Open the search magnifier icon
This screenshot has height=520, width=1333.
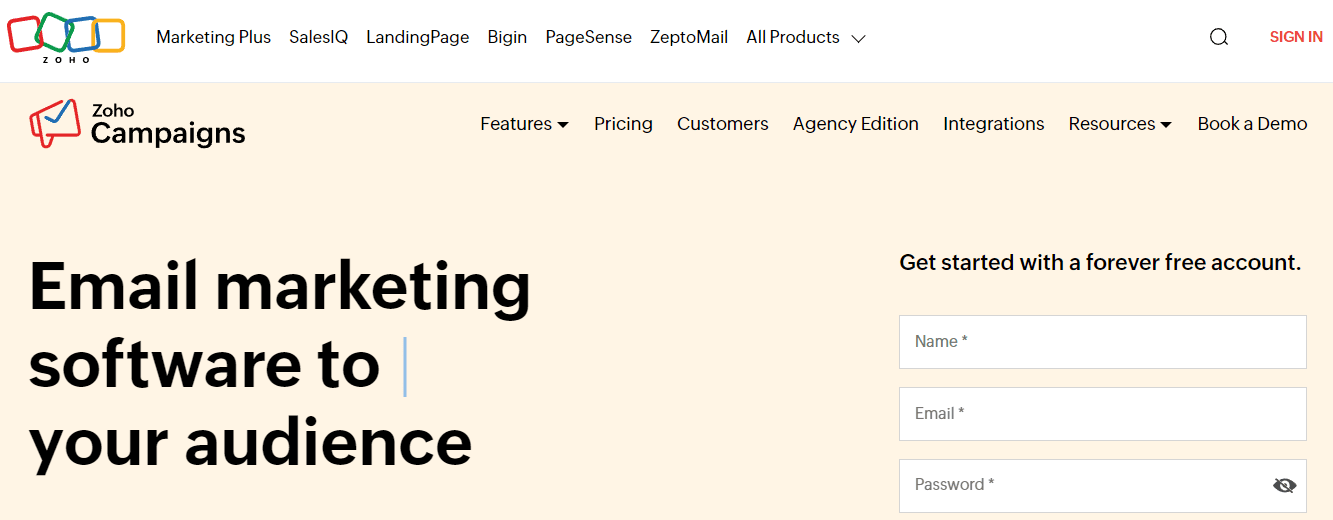1218,37
